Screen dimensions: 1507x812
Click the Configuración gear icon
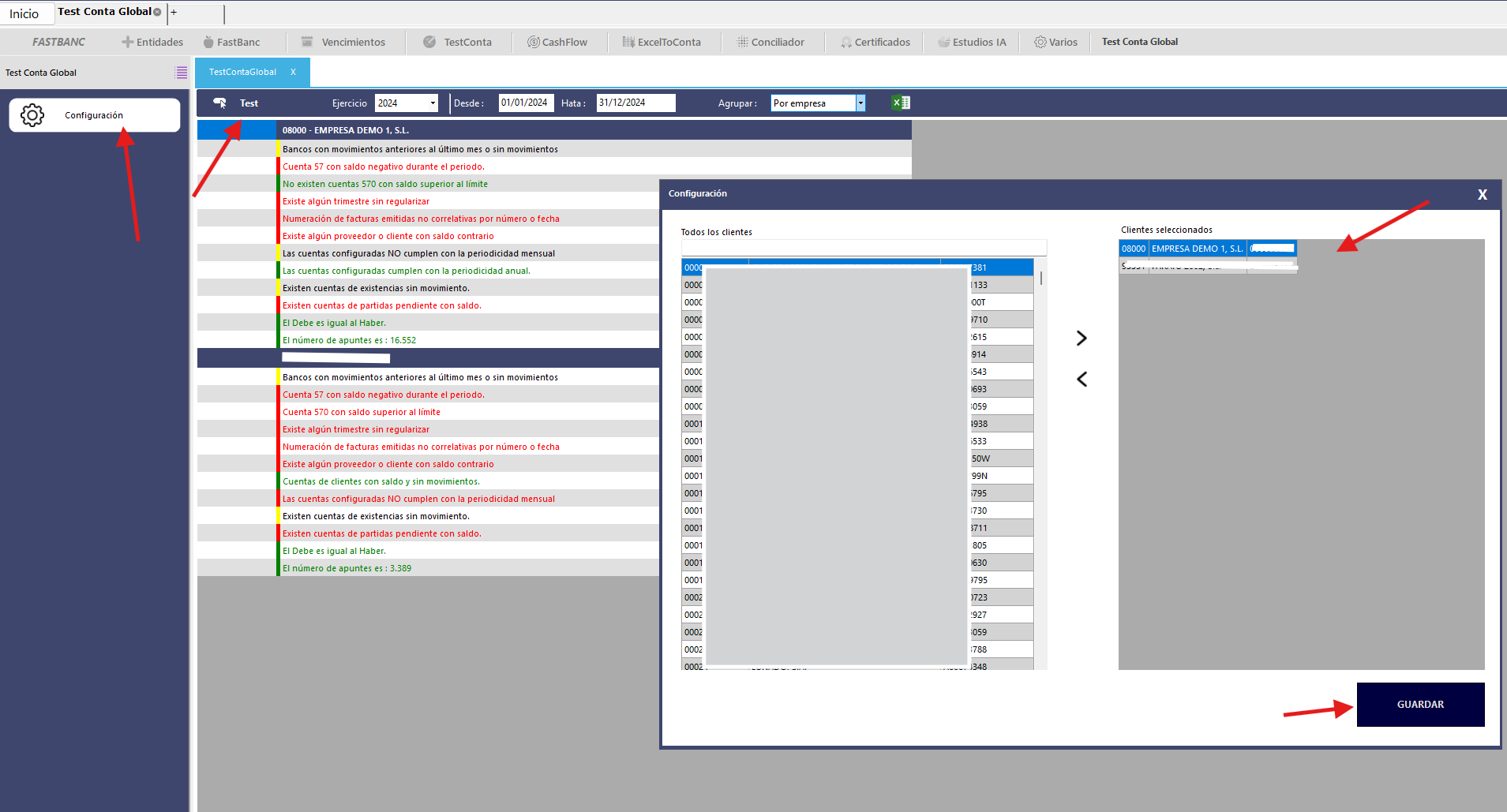click(x=32, y=115)
